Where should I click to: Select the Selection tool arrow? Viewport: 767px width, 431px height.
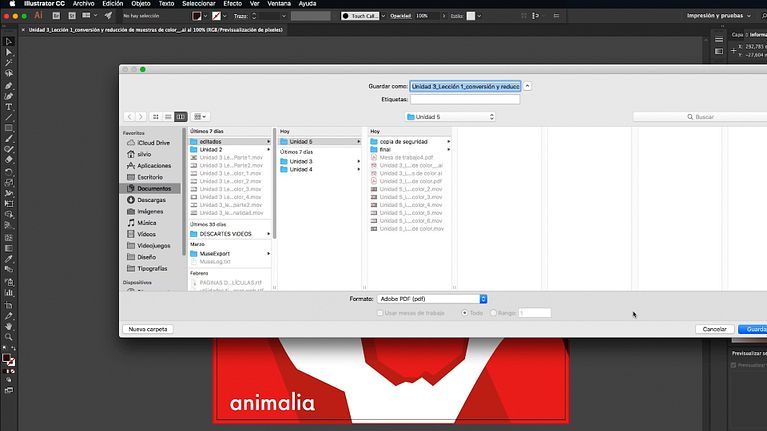(8, 42)
